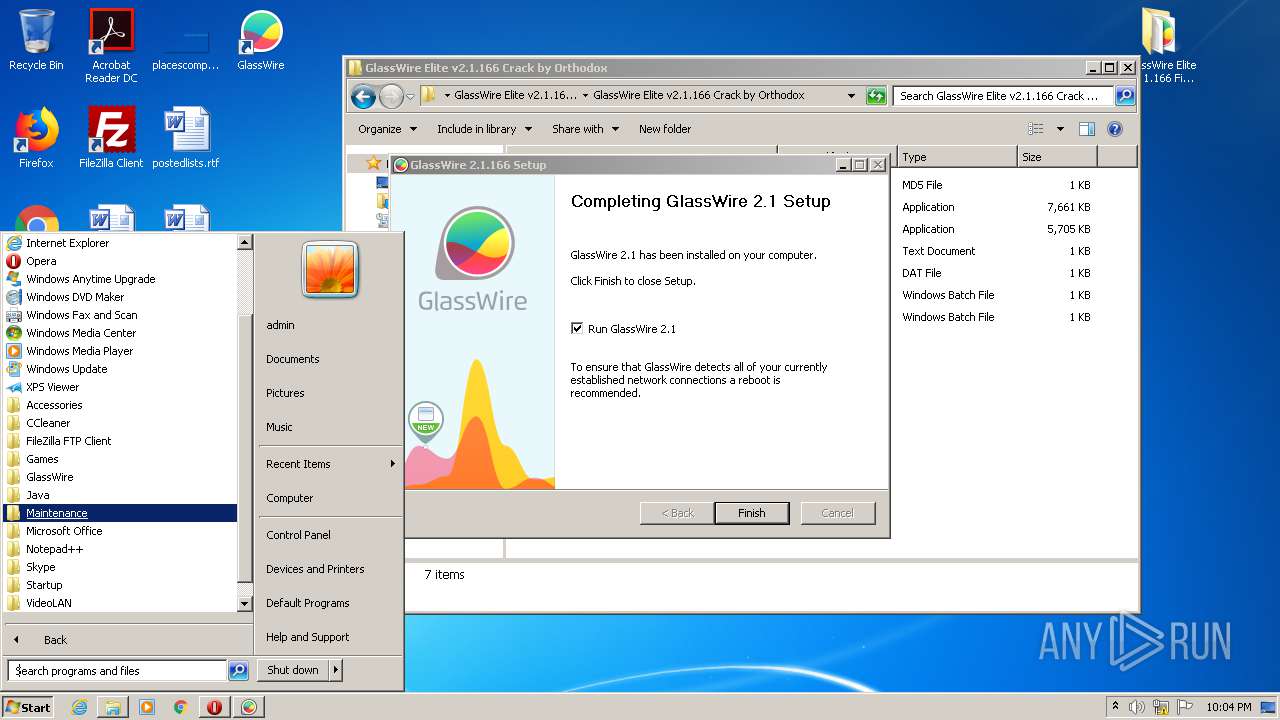Open Recycle Bin desktop icon
The width and height of the screenshot is (1280, 720).
pyautogui.click(x=36, y=41)
